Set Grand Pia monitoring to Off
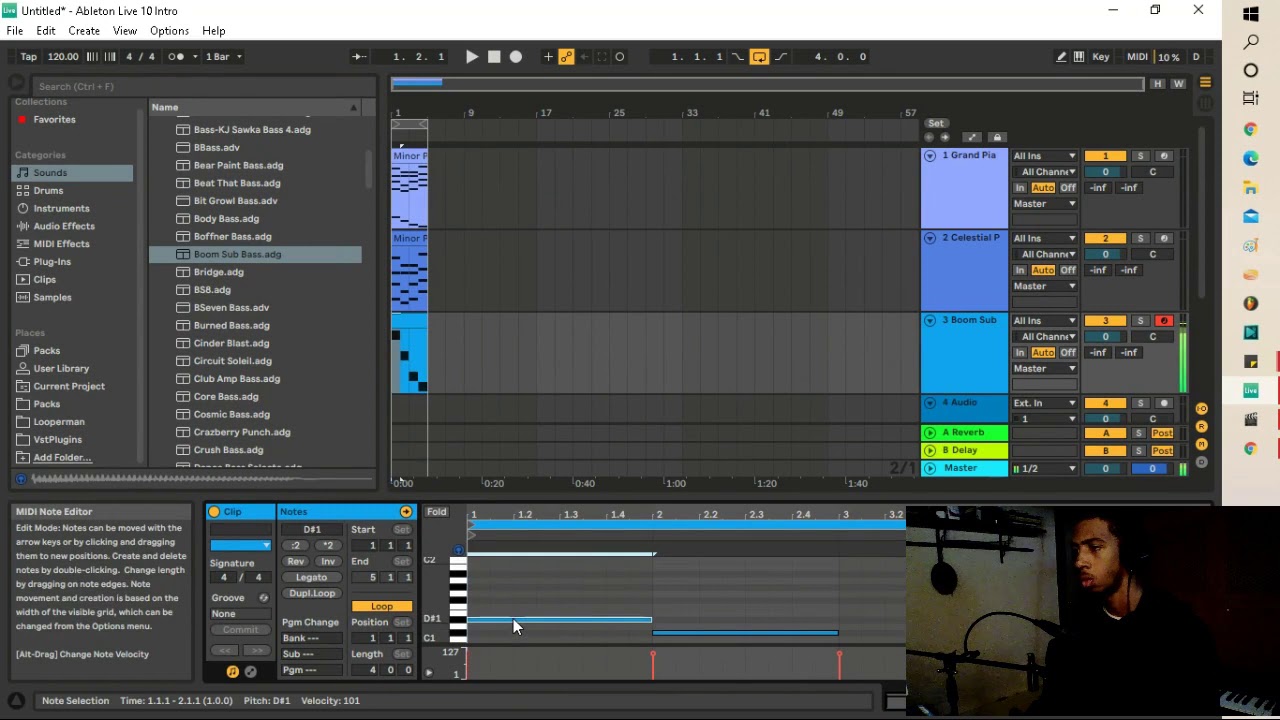The image size is (1280, 720). [x=1068, y=188]
